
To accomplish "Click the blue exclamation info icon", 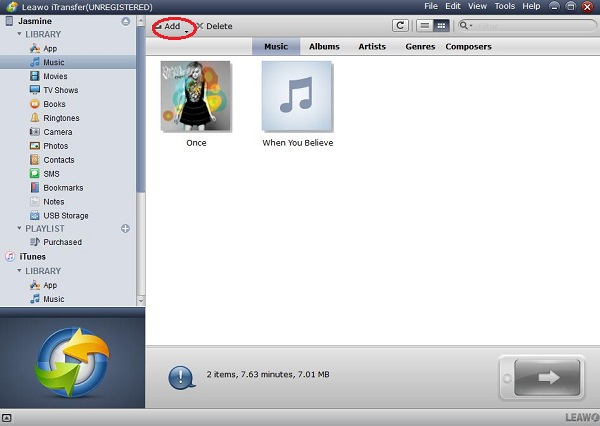I will tap(181, 377).
